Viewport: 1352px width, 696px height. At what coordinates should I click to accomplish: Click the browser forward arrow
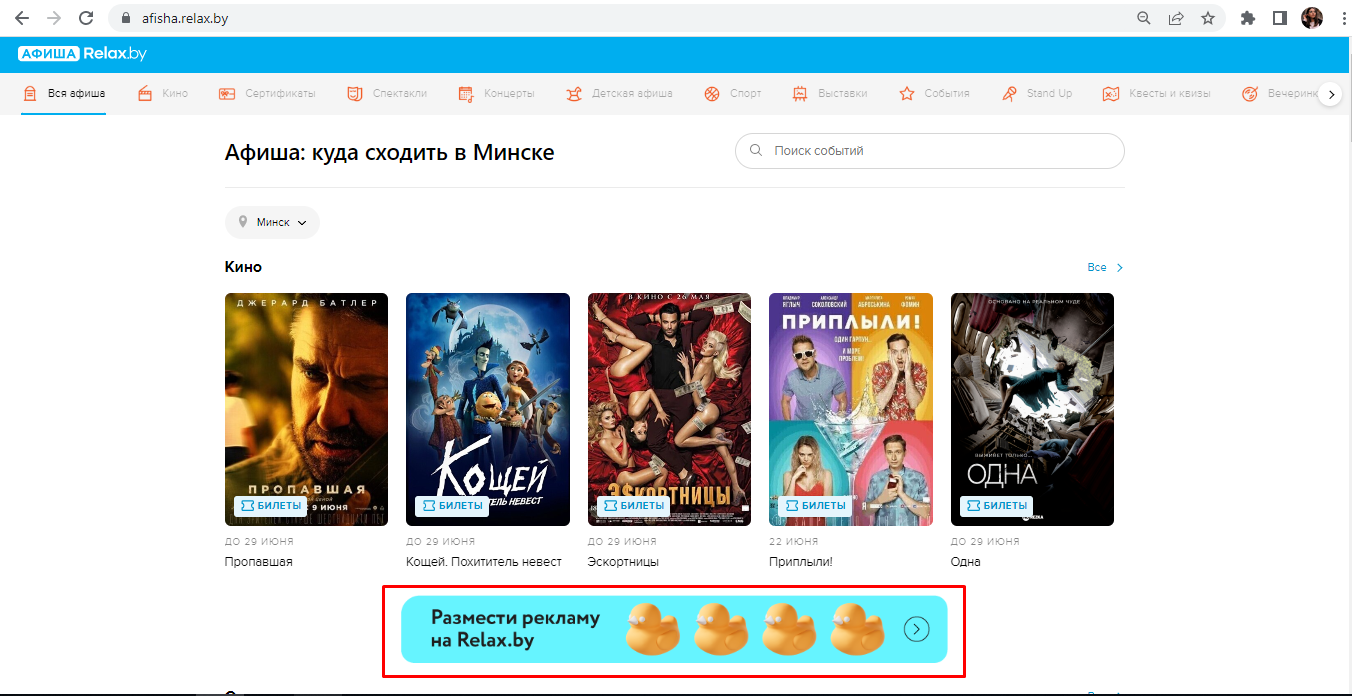(x=54, y=18)
